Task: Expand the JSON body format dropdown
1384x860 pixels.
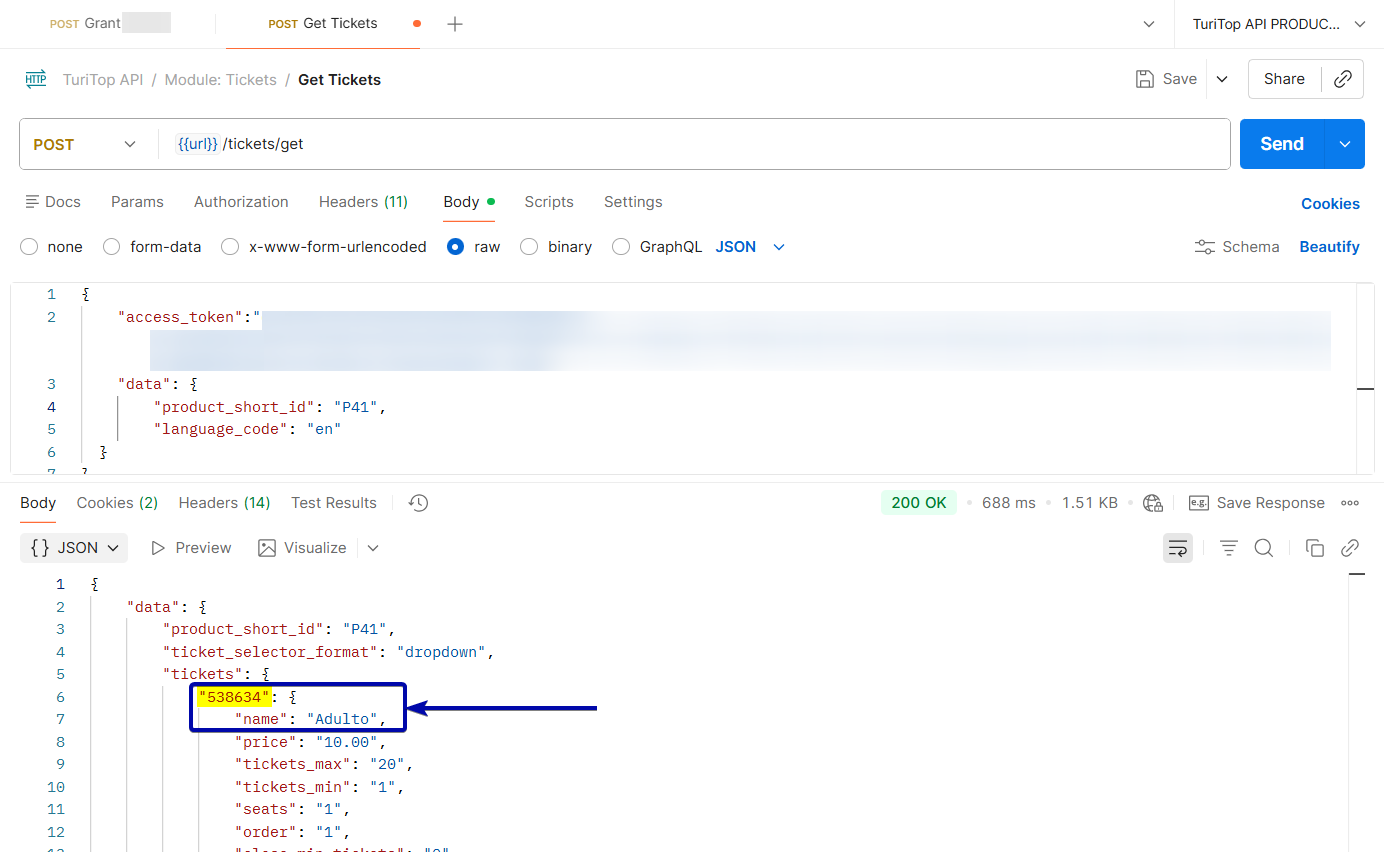Action: (x=751, y=247)
